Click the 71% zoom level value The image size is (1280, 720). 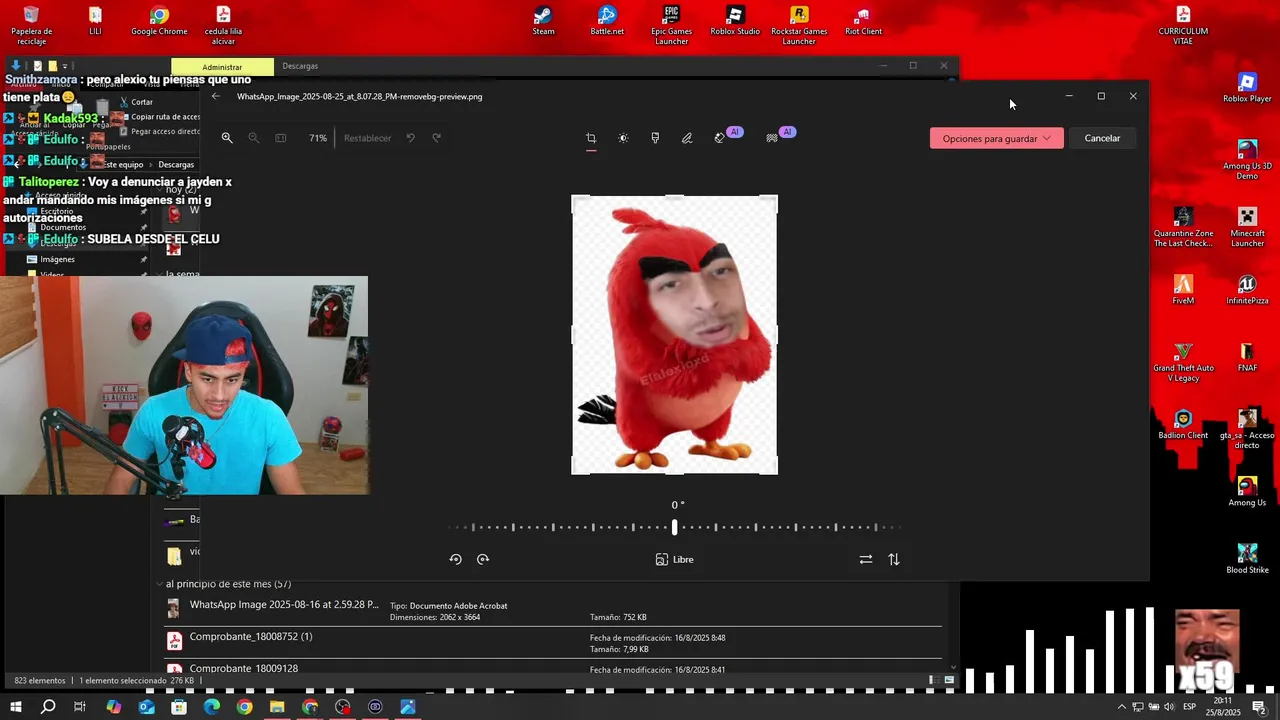(318, 138)
